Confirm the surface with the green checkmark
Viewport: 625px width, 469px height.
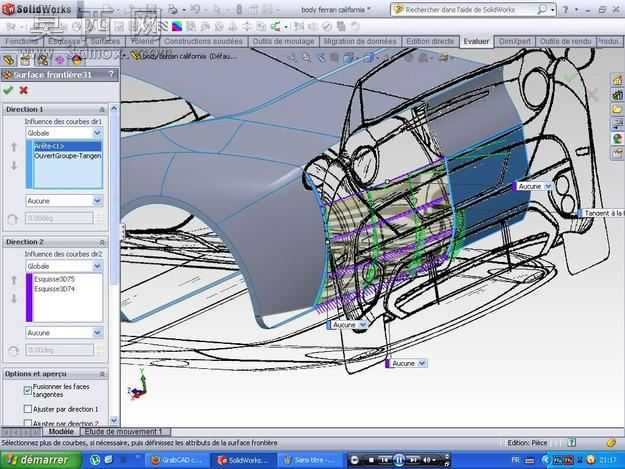8,90
